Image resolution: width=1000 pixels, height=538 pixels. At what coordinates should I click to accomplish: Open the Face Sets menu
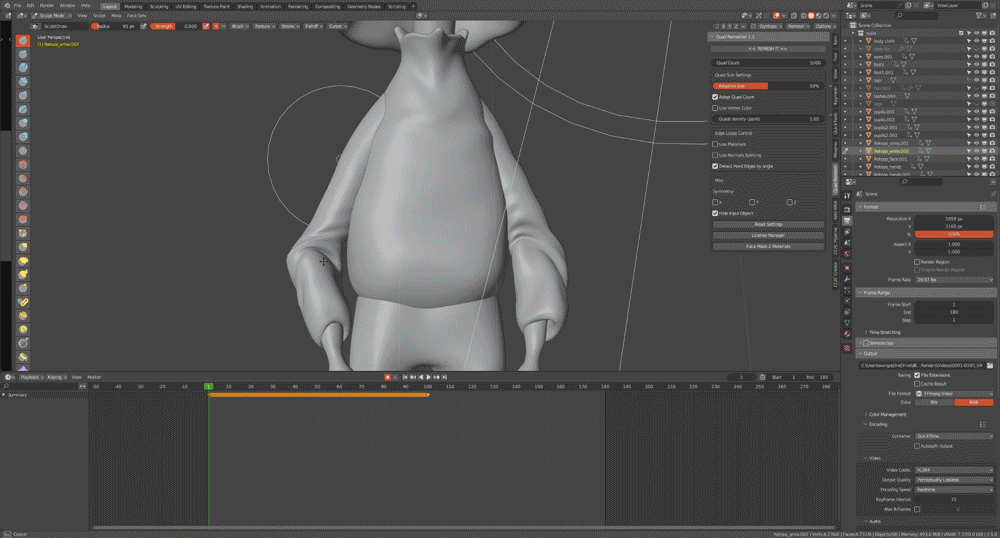click(136, 15)
